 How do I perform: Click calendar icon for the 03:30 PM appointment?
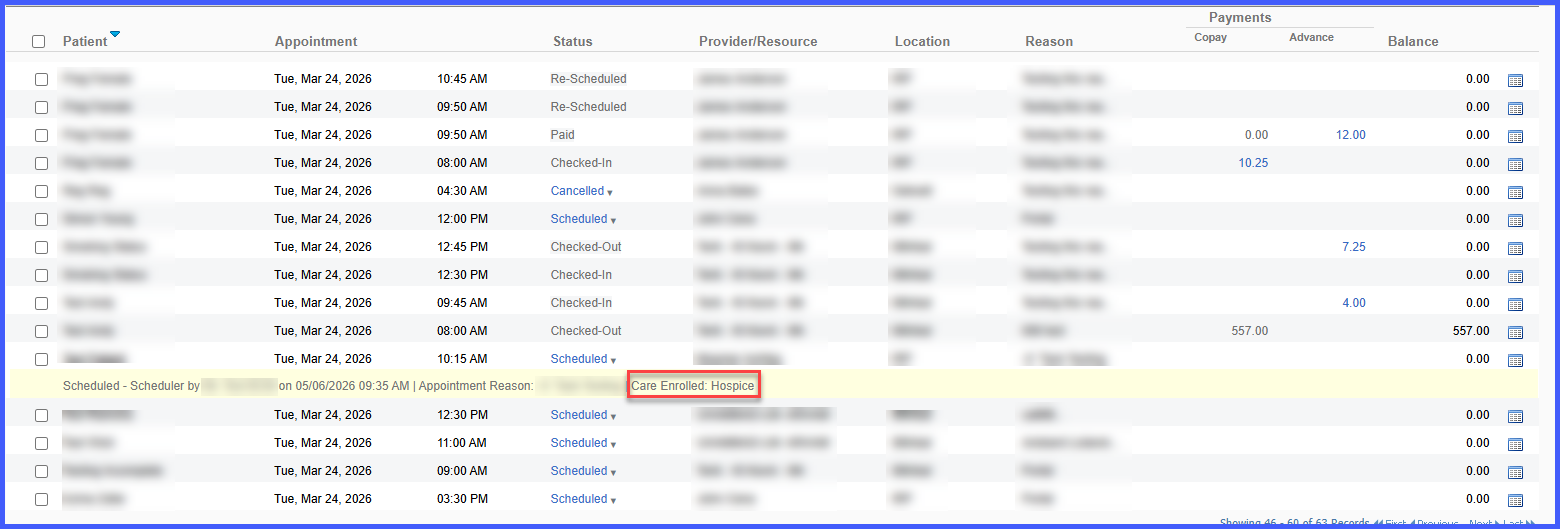pyautogui.click(x=1515, y=500)
